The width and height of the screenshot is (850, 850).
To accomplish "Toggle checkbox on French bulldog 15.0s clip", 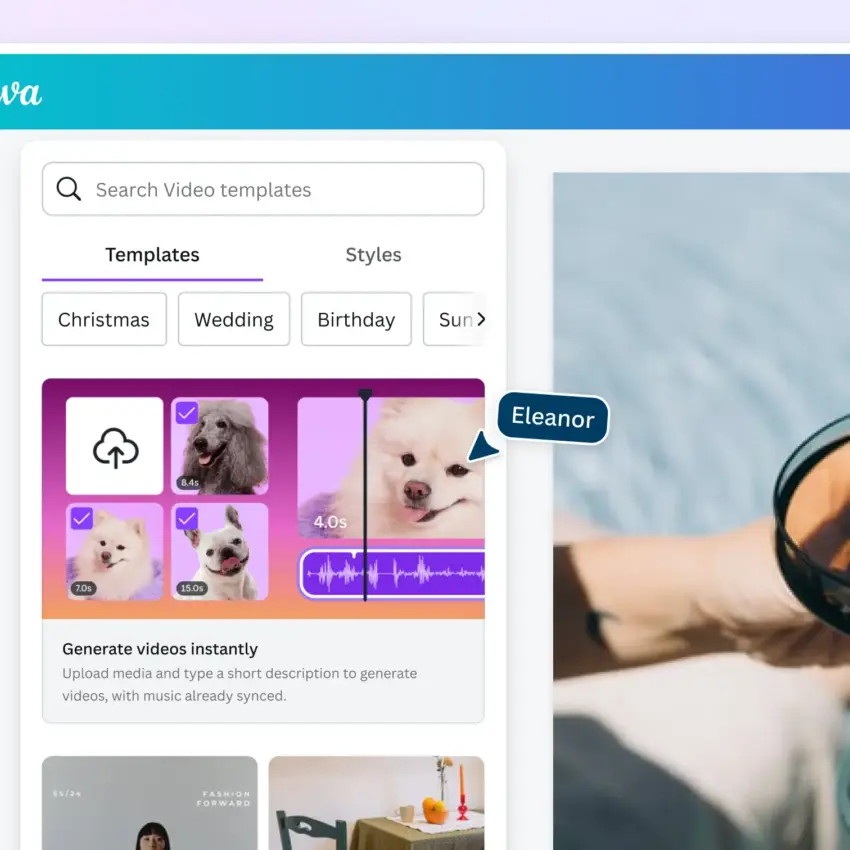I will pyautogui.click(x=187, y=519).
